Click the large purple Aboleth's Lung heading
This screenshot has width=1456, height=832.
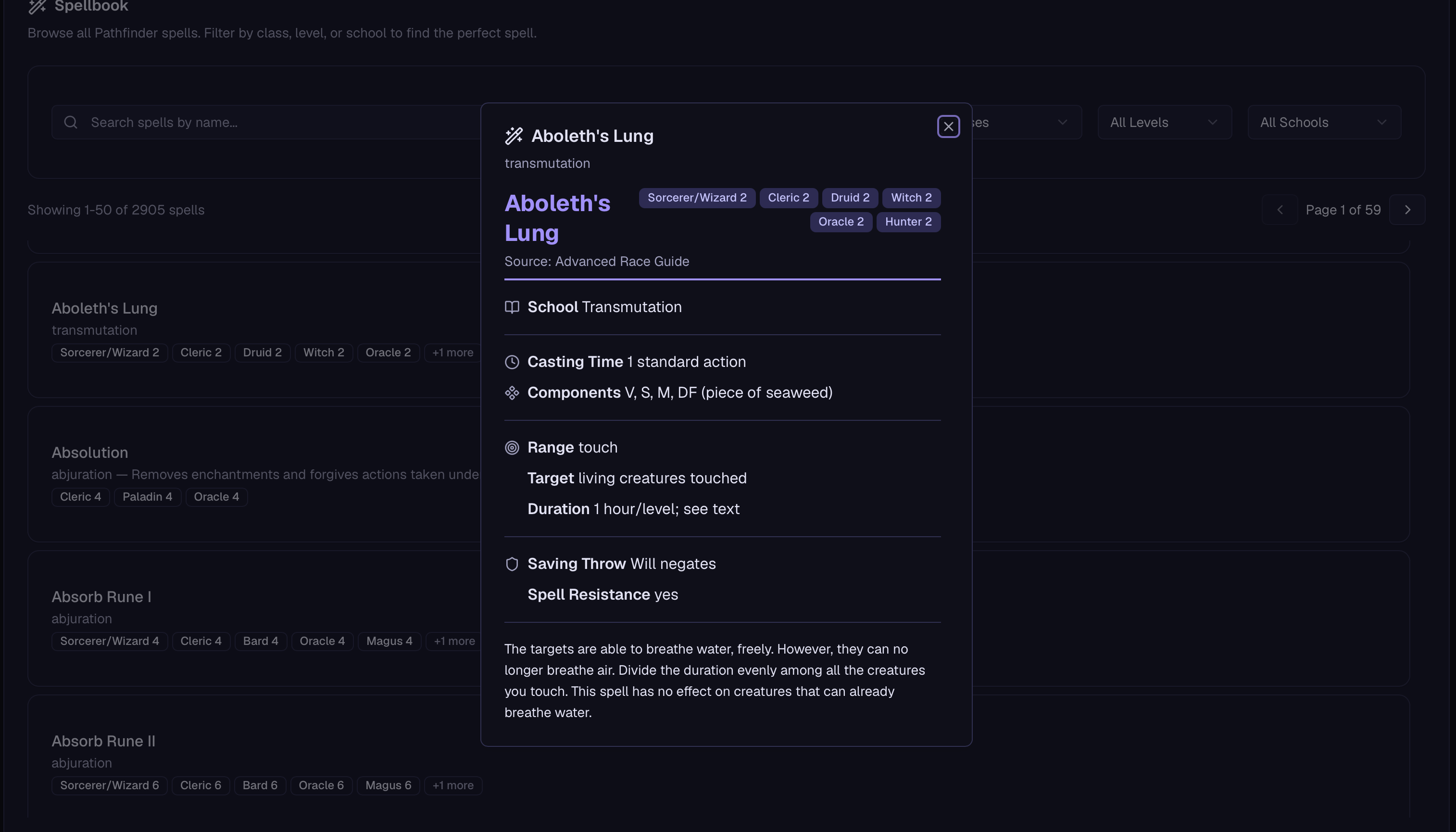click(x=557, y=218)
